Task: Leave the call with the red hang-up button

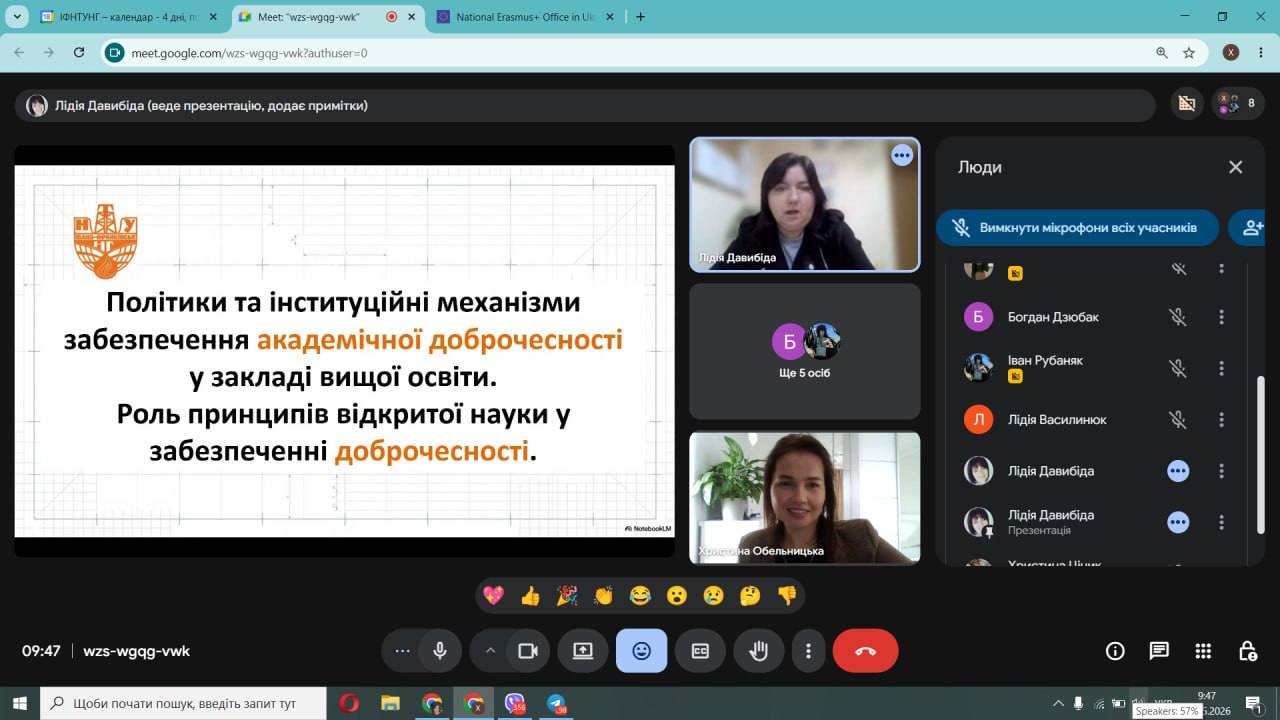Action: tap(866, 651)
